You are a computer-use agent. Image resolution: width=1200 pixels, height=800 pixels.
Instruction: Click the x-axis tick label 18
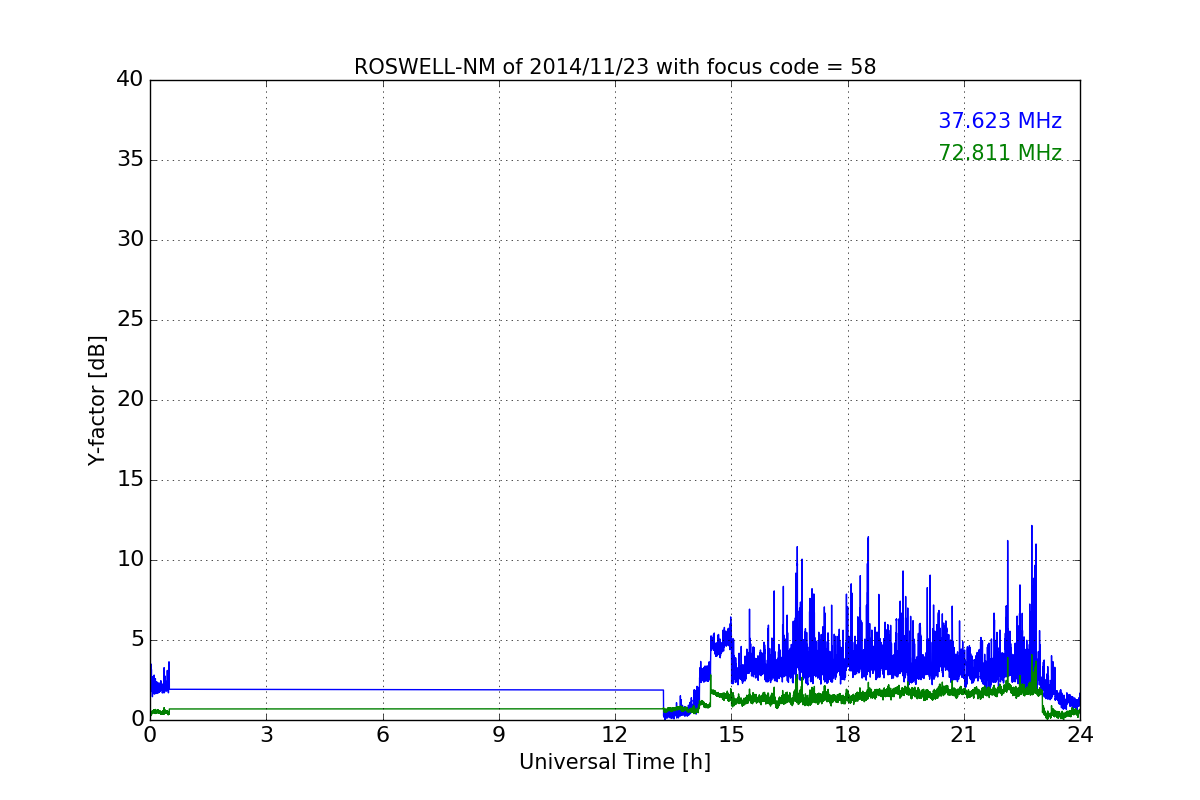(848, 735)
